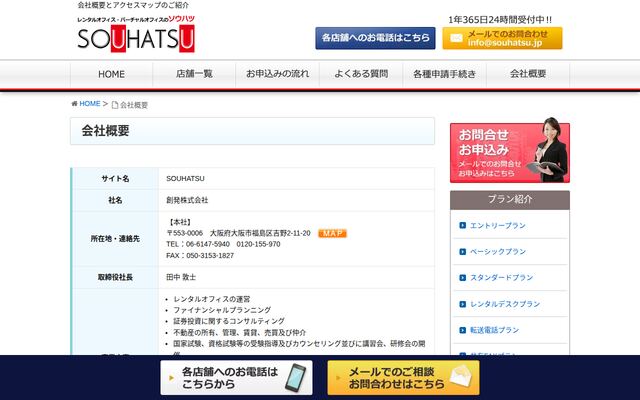Select the 会社概要 page heading
The image size is (640, 400).
[105, 131]
